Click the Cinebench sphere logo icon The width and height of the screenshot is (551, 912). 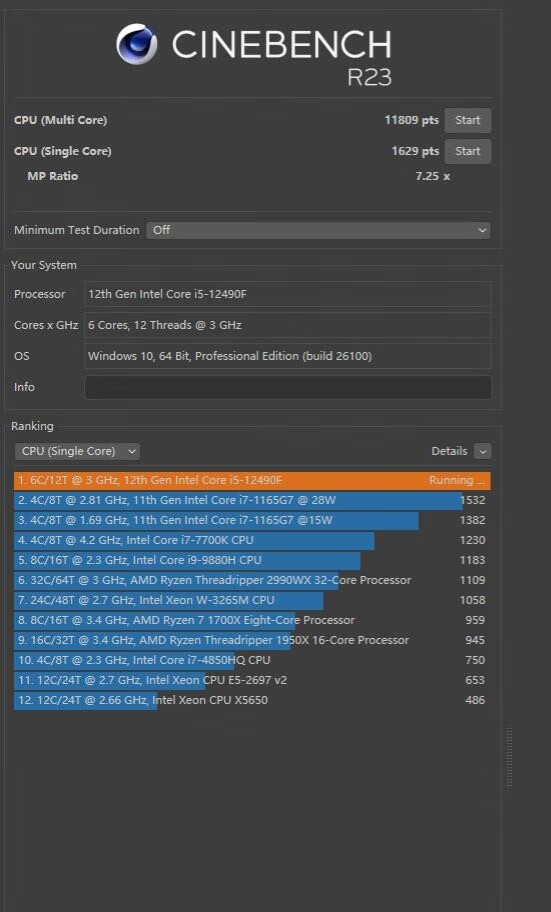point(137,44)
